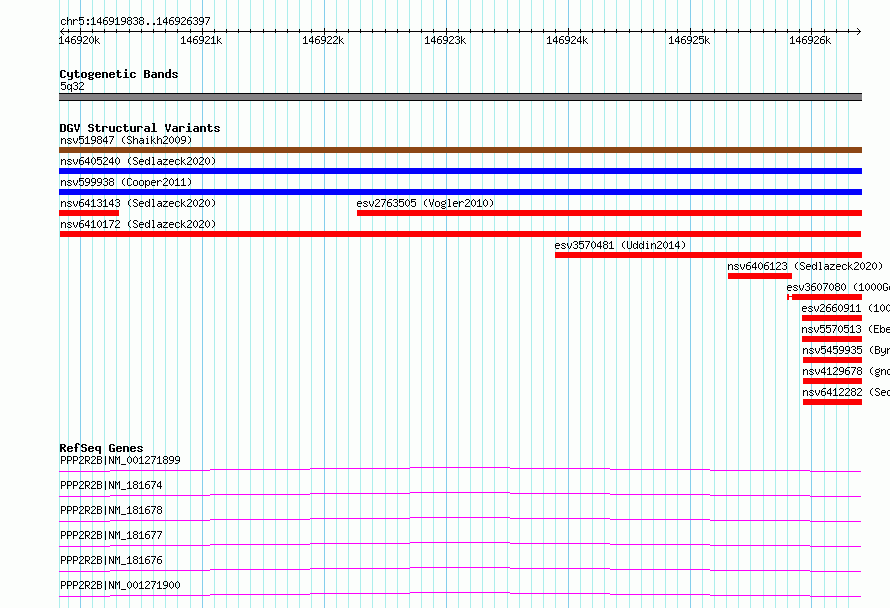Open the nsv5459935 variant label
The image size is (890, 608).
click(846, 350)
